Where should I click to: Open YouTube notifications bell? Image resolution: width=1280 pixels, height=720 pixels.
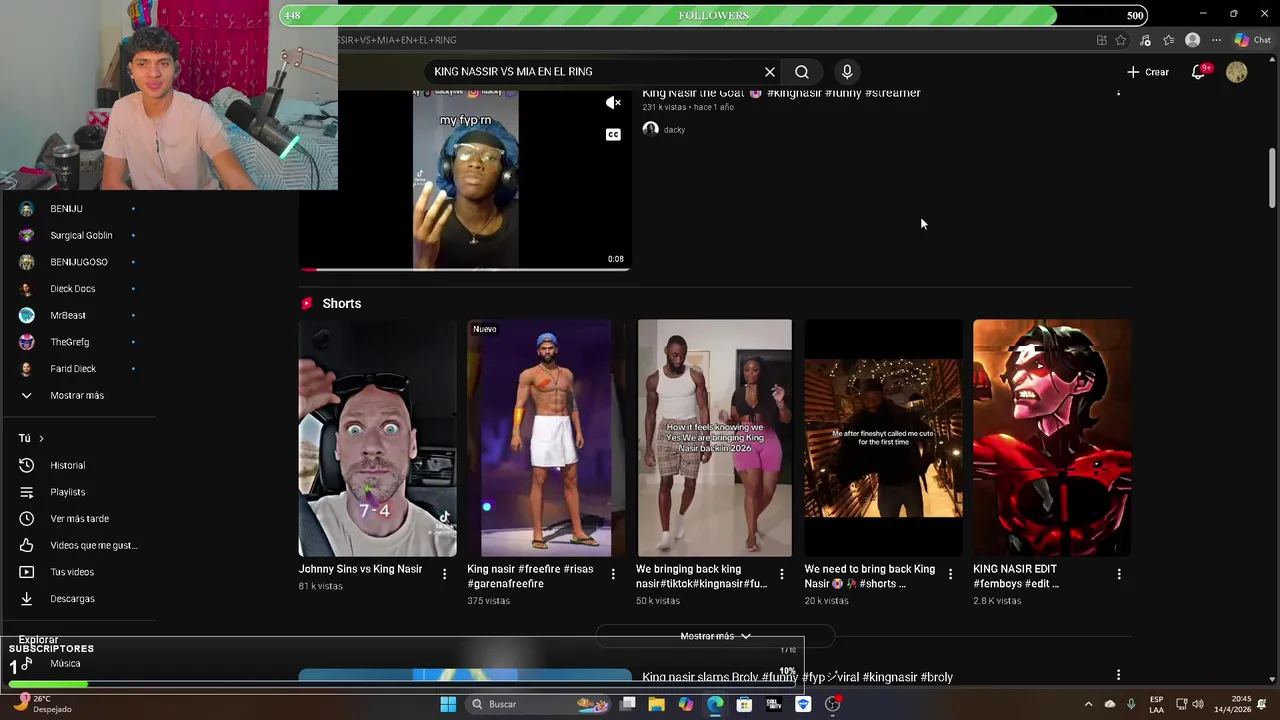pos(1198,72)
